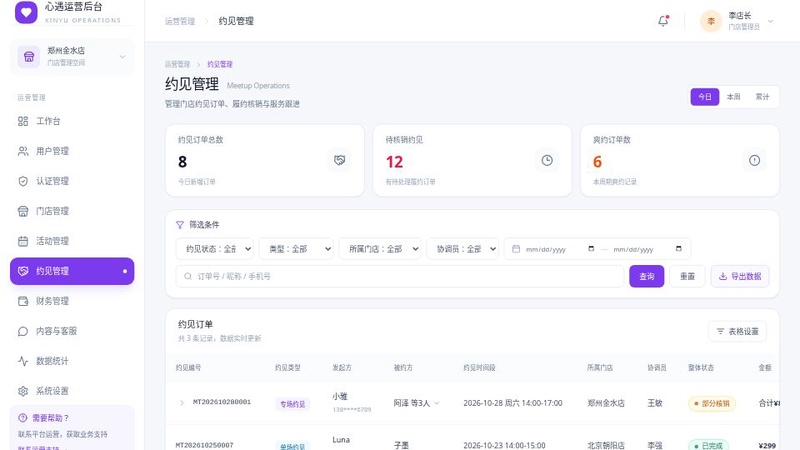Open the 郑州金水店 store switcher
800x450 pixels.
tap(72, 57)
